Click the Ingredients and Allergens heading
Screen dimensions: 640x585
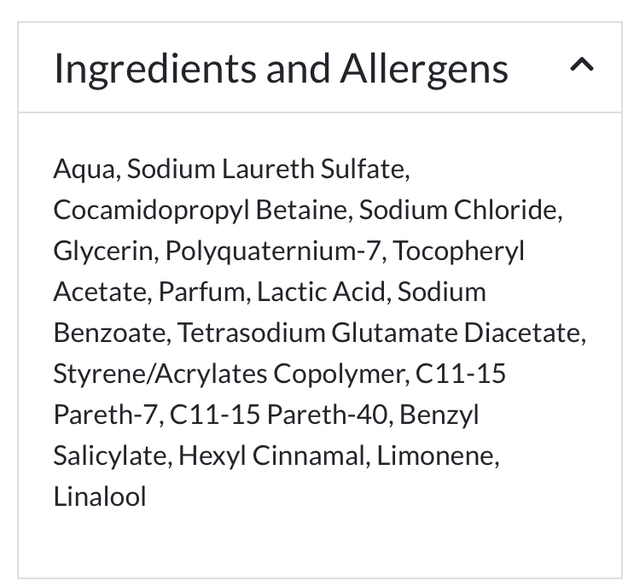click(281, 68)
